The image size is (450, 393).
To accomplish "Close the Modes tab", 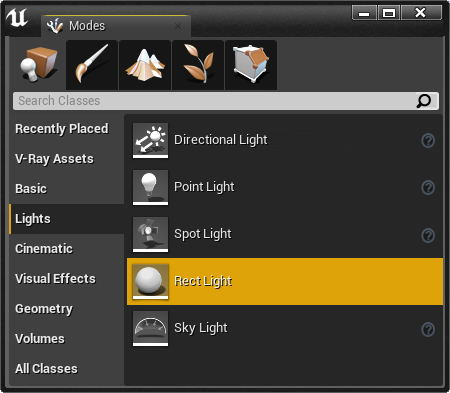I will (x=178, y=26).
